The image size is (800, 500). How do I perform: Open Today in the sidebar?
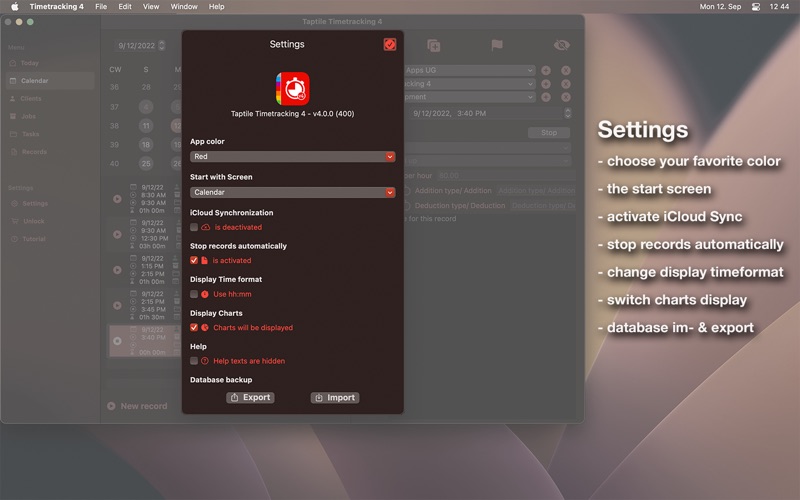click(x=30, y=63)
